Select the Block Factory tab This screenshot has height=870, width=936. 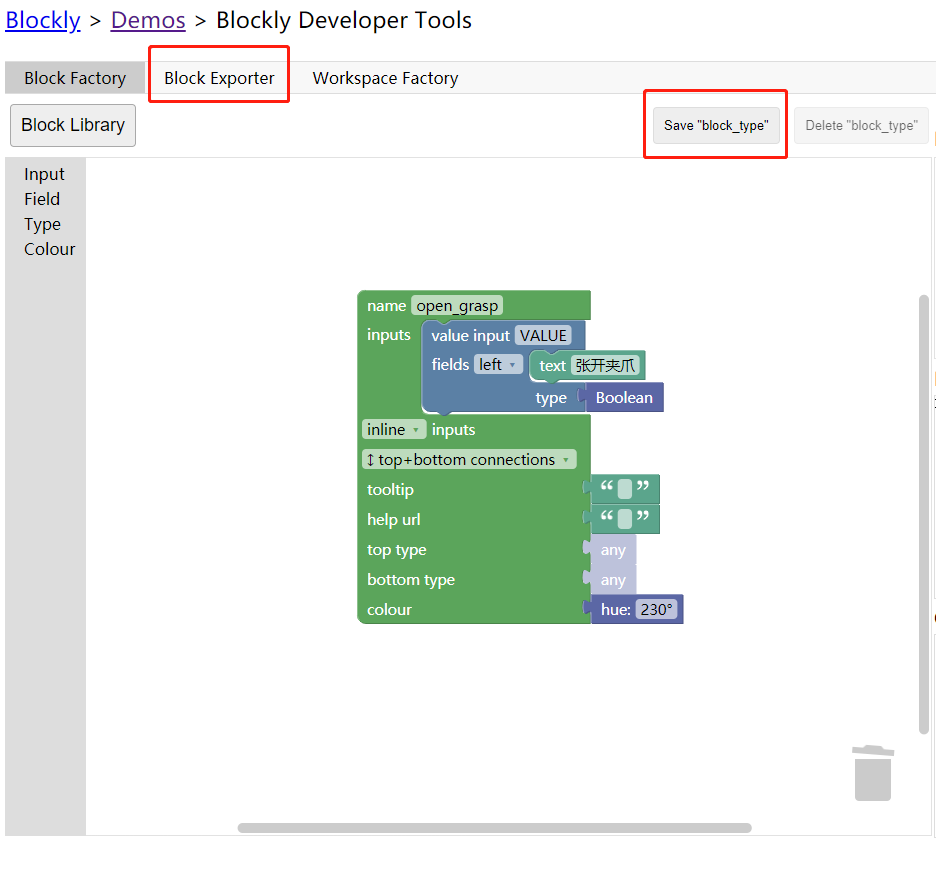[x=75, y=78]
